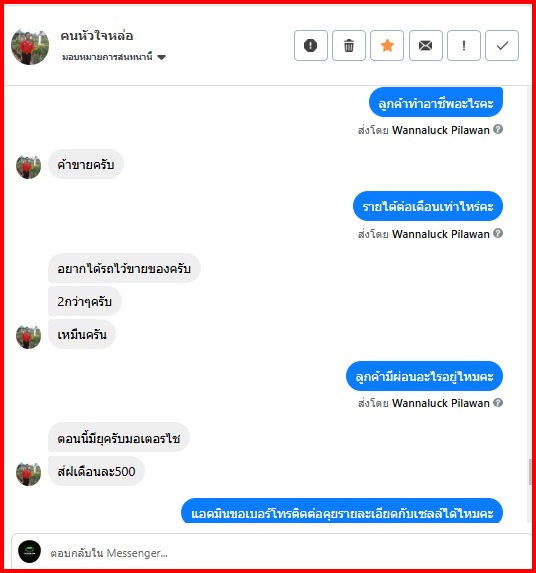Click help icon under the monthly income message

(x=498, y=233)
